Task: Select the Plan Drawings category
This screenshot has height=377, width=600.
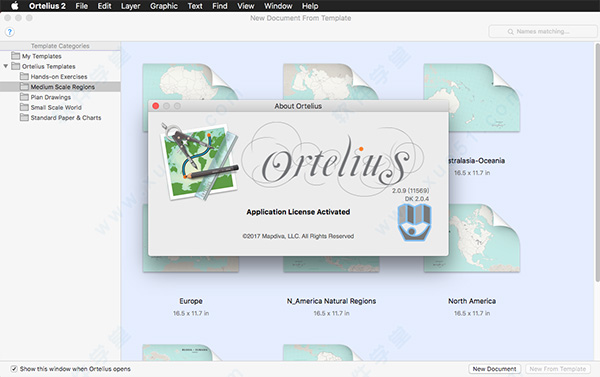Action: [60, 97]
